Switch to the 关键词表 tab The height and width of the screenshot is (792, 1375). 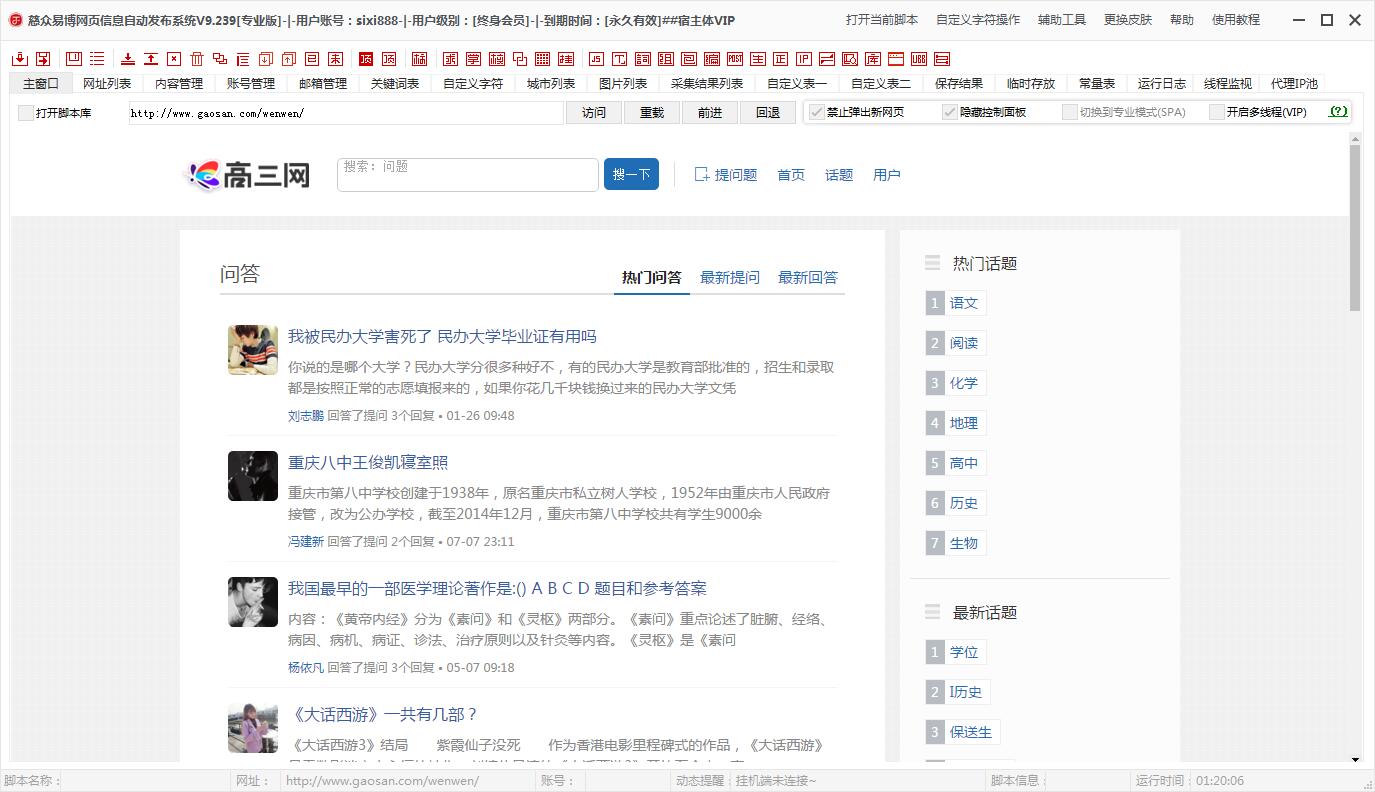[395, 84]
